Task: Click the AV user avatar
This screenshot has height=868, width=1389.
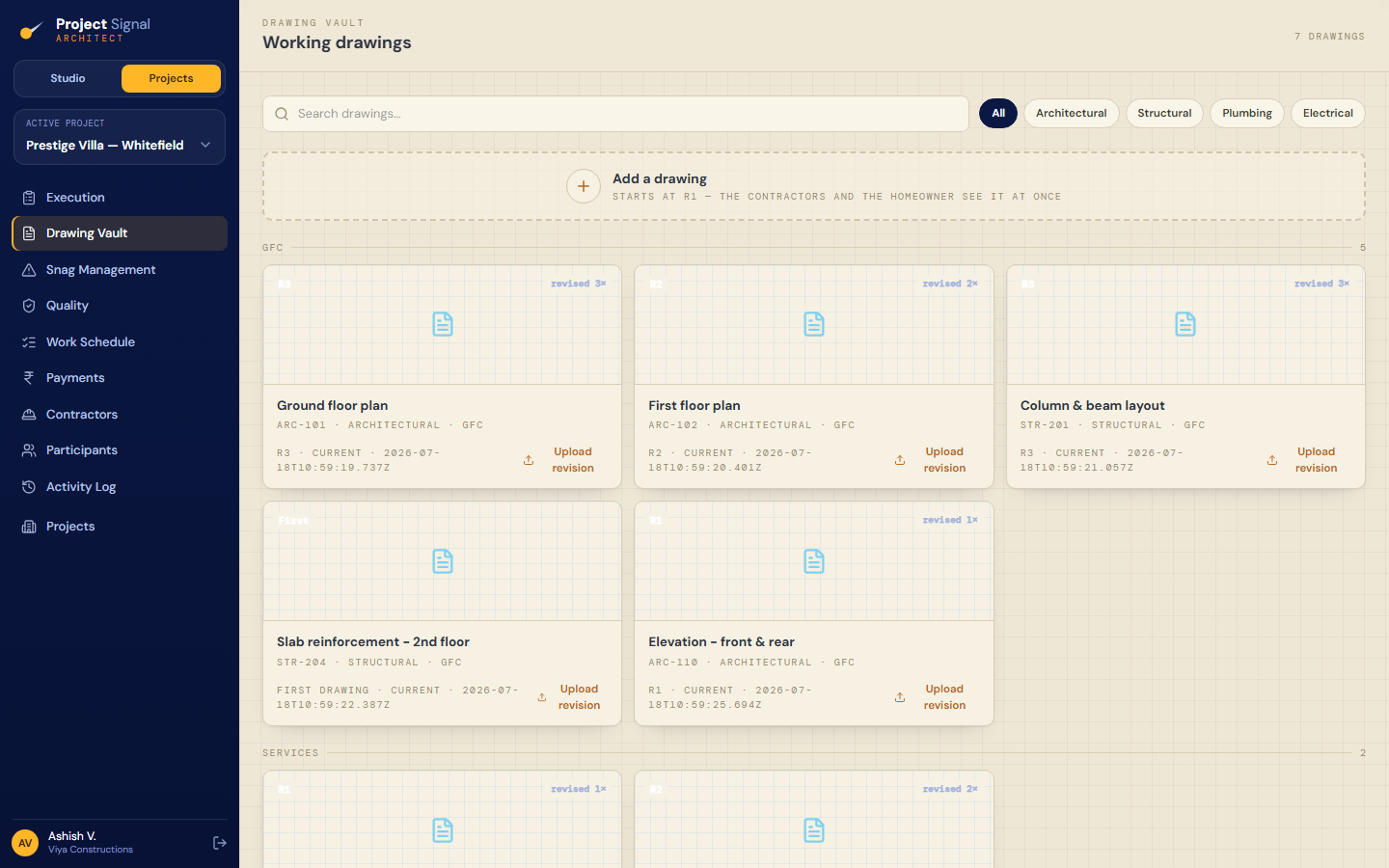Action: (x=25, y=843)
